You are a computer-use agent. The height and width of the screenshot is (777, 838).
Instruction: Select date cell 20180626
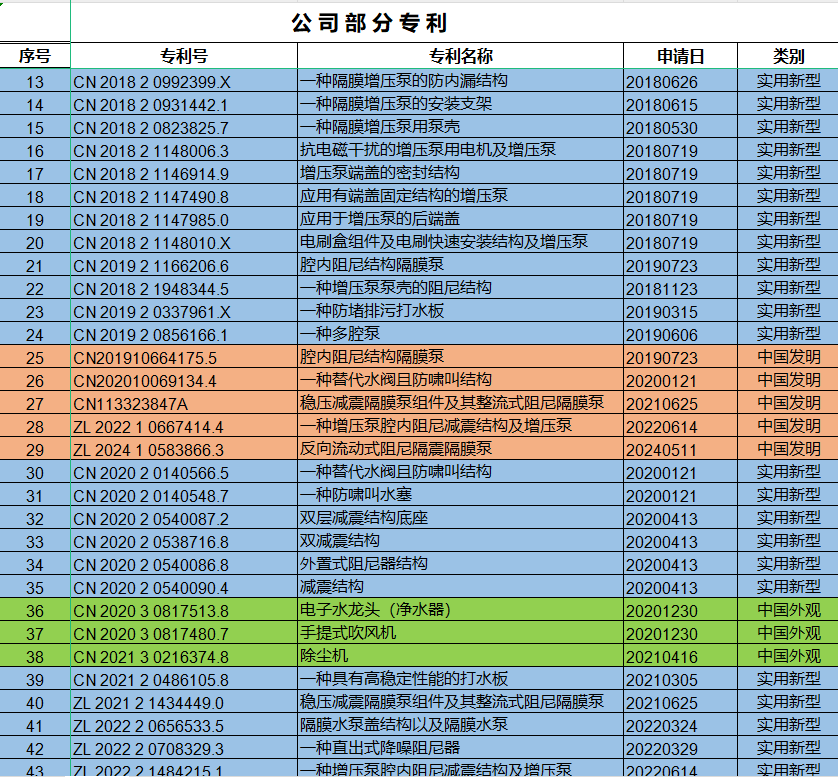pyautogui.click(x=680, y=81)
